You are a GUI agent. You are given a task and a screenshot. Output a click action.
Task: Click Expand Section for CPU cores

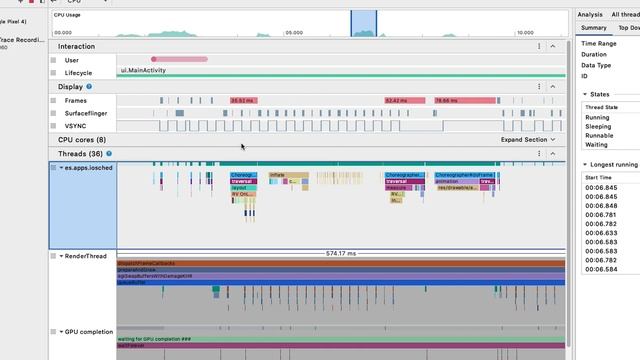pos(528,140)
